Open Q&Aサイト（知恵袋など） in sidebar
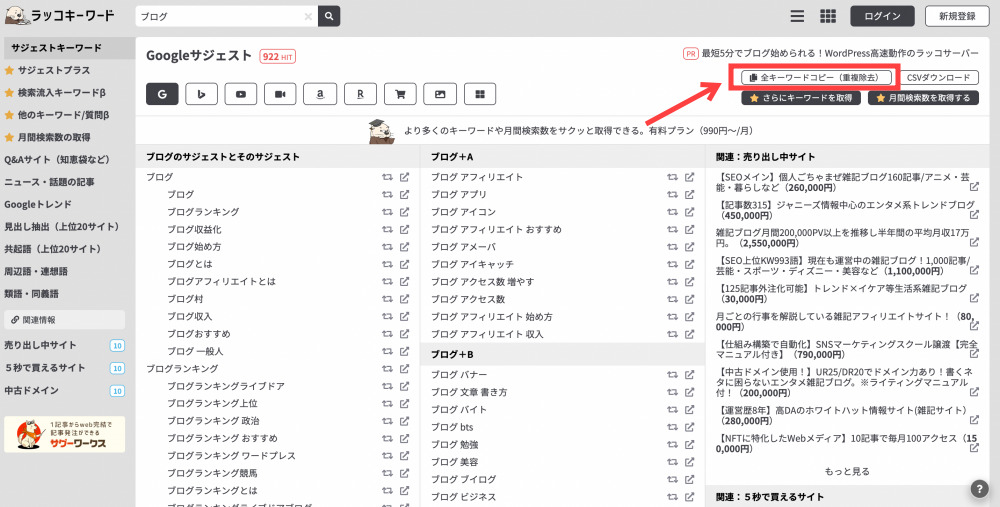The width and height of the screenshot is (1000, 507). tap(57, 159)
